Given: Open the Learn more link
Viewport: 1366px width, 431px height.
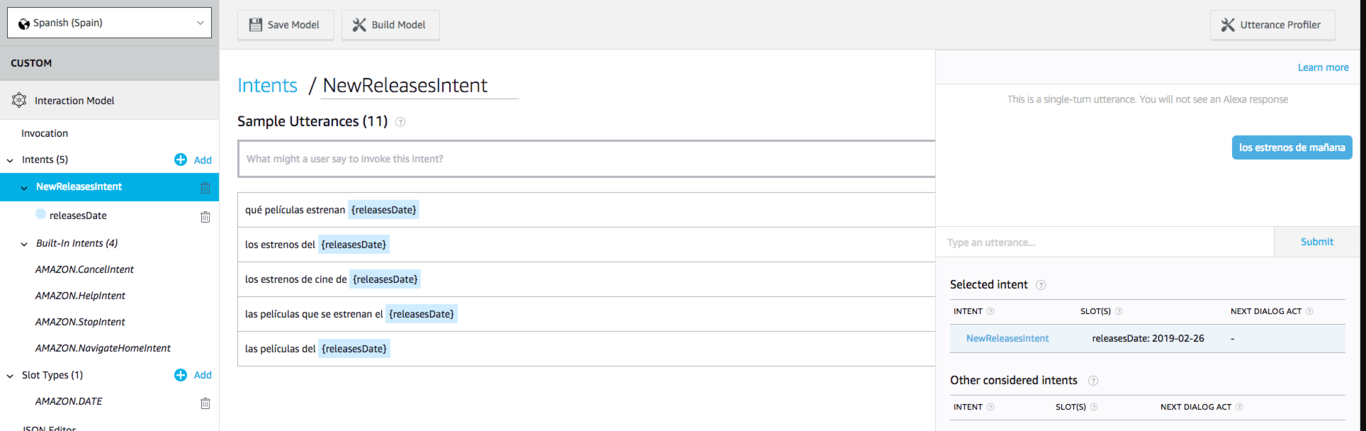Looking at the screenshot, I should pos(1323,68).
